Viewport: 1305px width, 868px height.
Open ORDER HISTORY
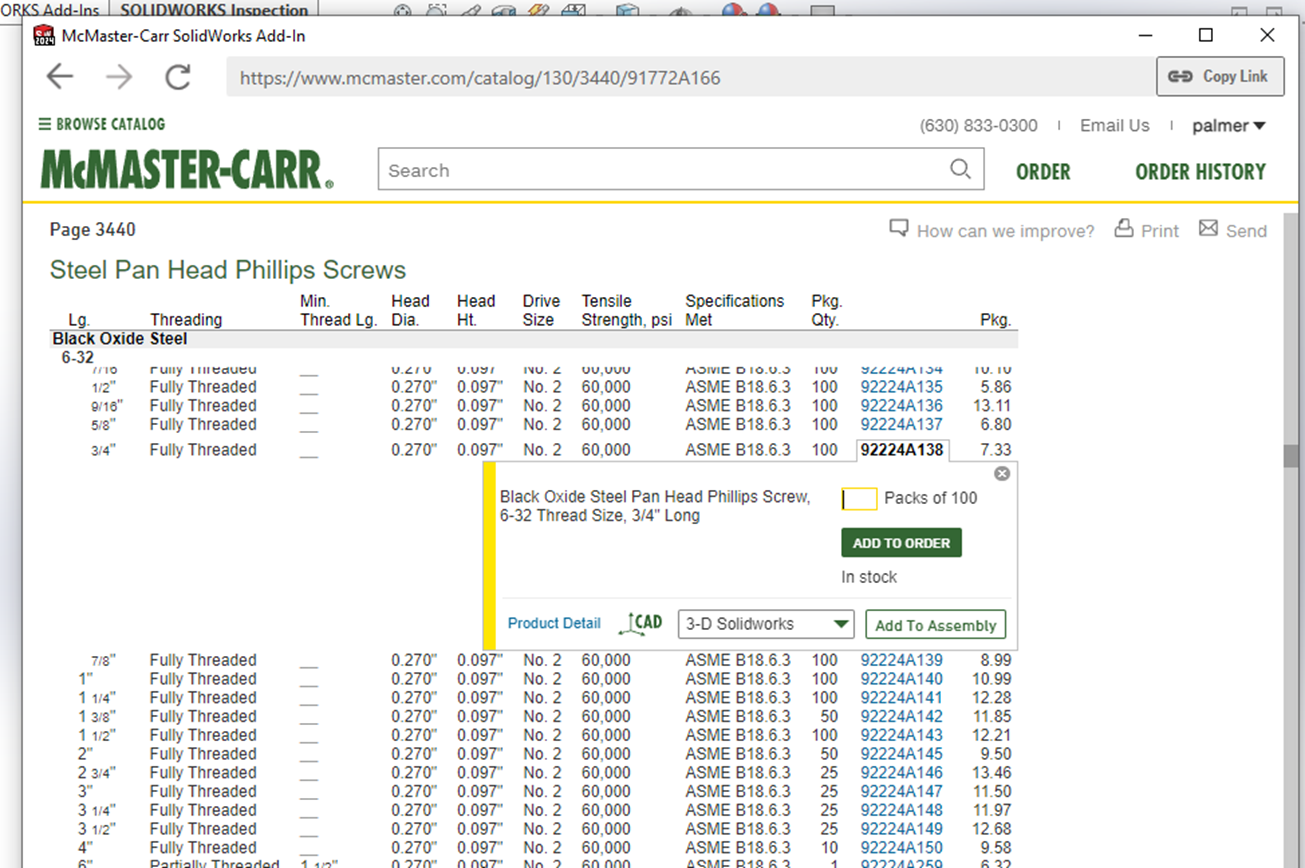[x=1200, y=172]
